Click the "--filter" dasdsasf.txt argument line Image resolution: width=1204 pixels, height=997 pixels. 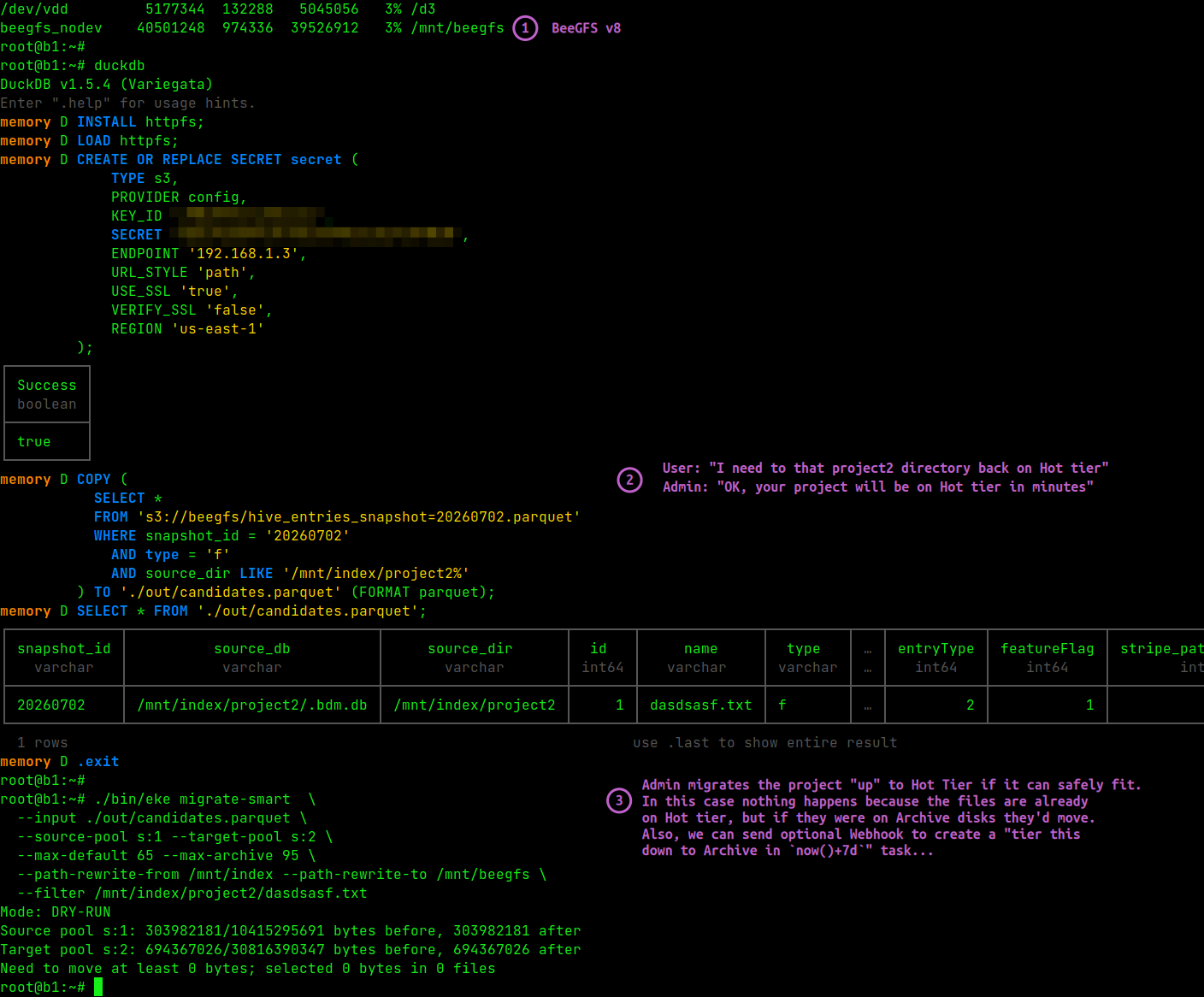pyautogui.click(x=192, y=894)
